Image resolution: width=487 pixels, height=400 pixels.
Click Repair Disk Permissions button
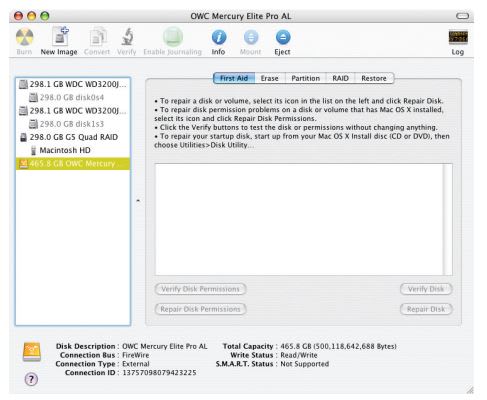pos(200,309)
